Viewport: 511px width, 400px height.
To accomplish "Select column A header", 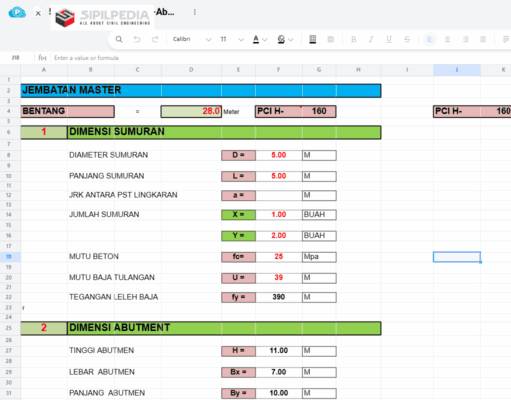I will click(x=44, y=70).
